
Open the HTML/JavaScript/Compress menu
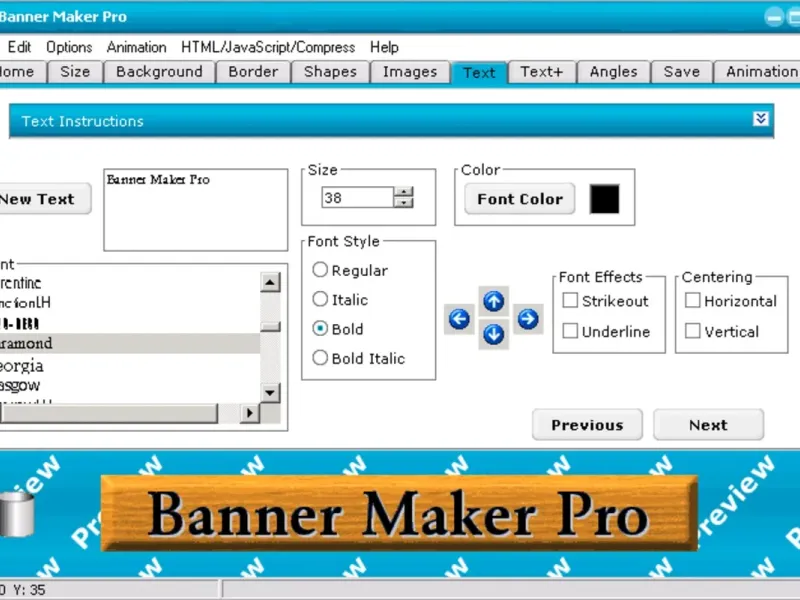[268, 47]
